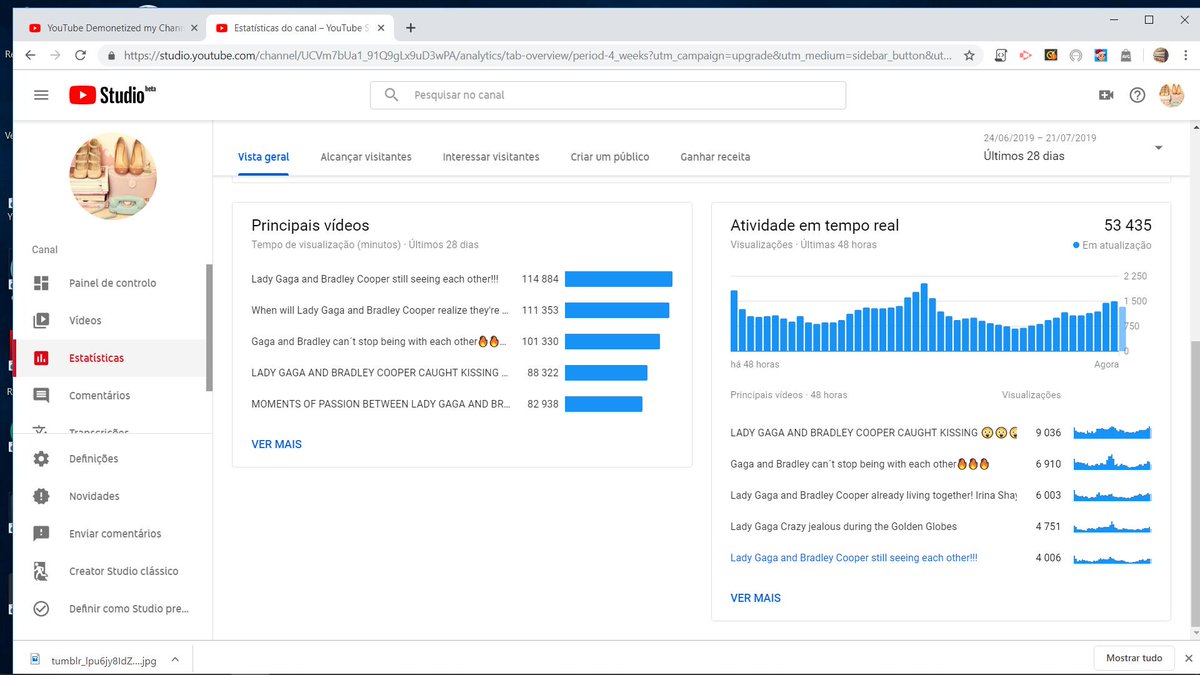1200x675 pixels.
Task: Click VER MAIS under Atividade em tempo real
Action: click(755, 598)
